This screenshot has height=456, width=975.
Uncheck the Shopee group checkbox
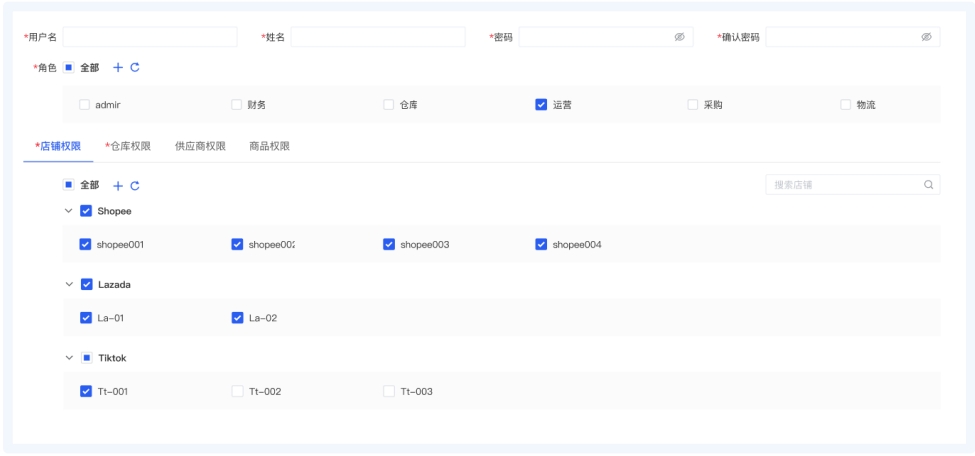86,211
